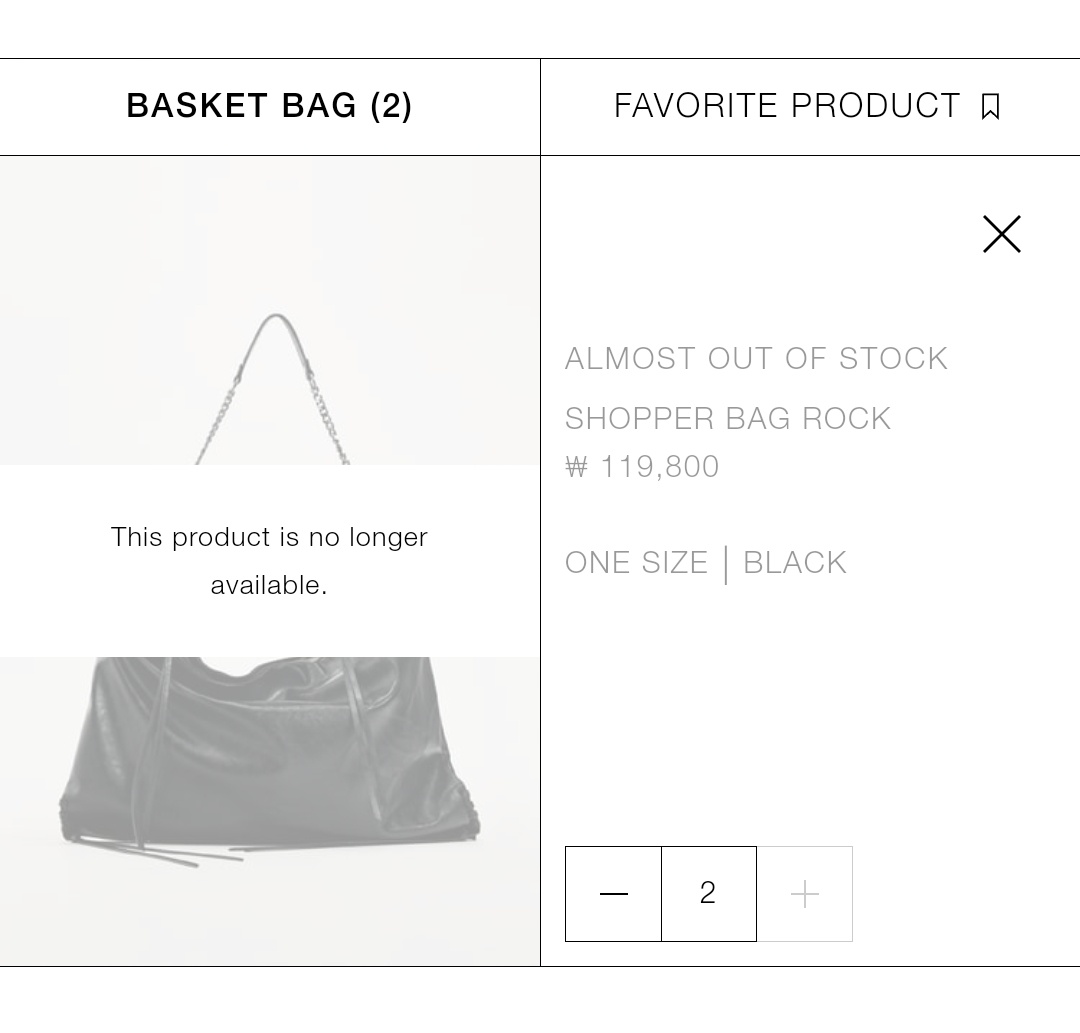Switch to the Basket Bag (2) tab
1080x1033 pixels.
pos(270,107)
